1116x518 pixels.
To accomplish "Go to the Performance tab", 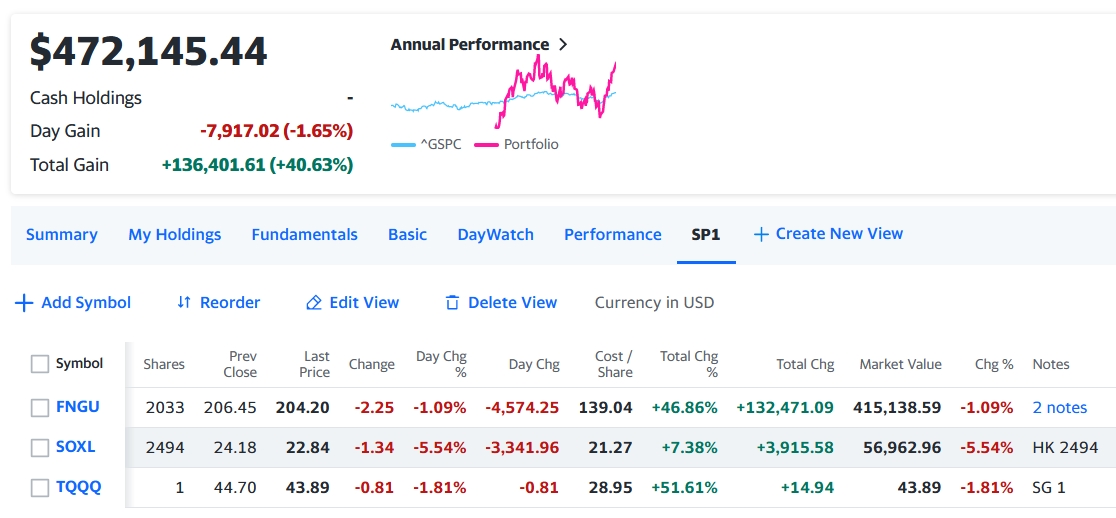I will (x=612, y=235).
